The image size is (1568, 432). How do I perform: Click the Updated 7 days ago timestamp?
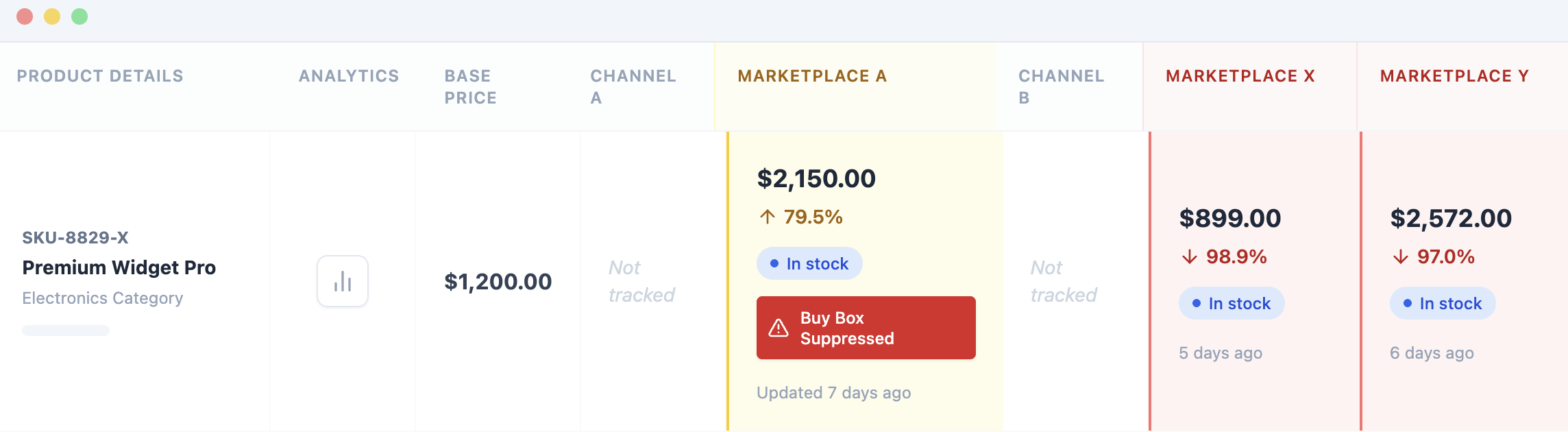point(833,393)
